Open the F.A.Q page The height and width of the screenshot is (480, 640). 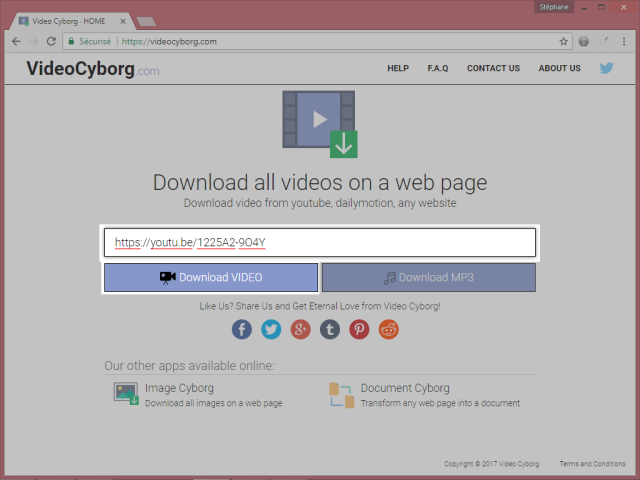pos(438,68)
